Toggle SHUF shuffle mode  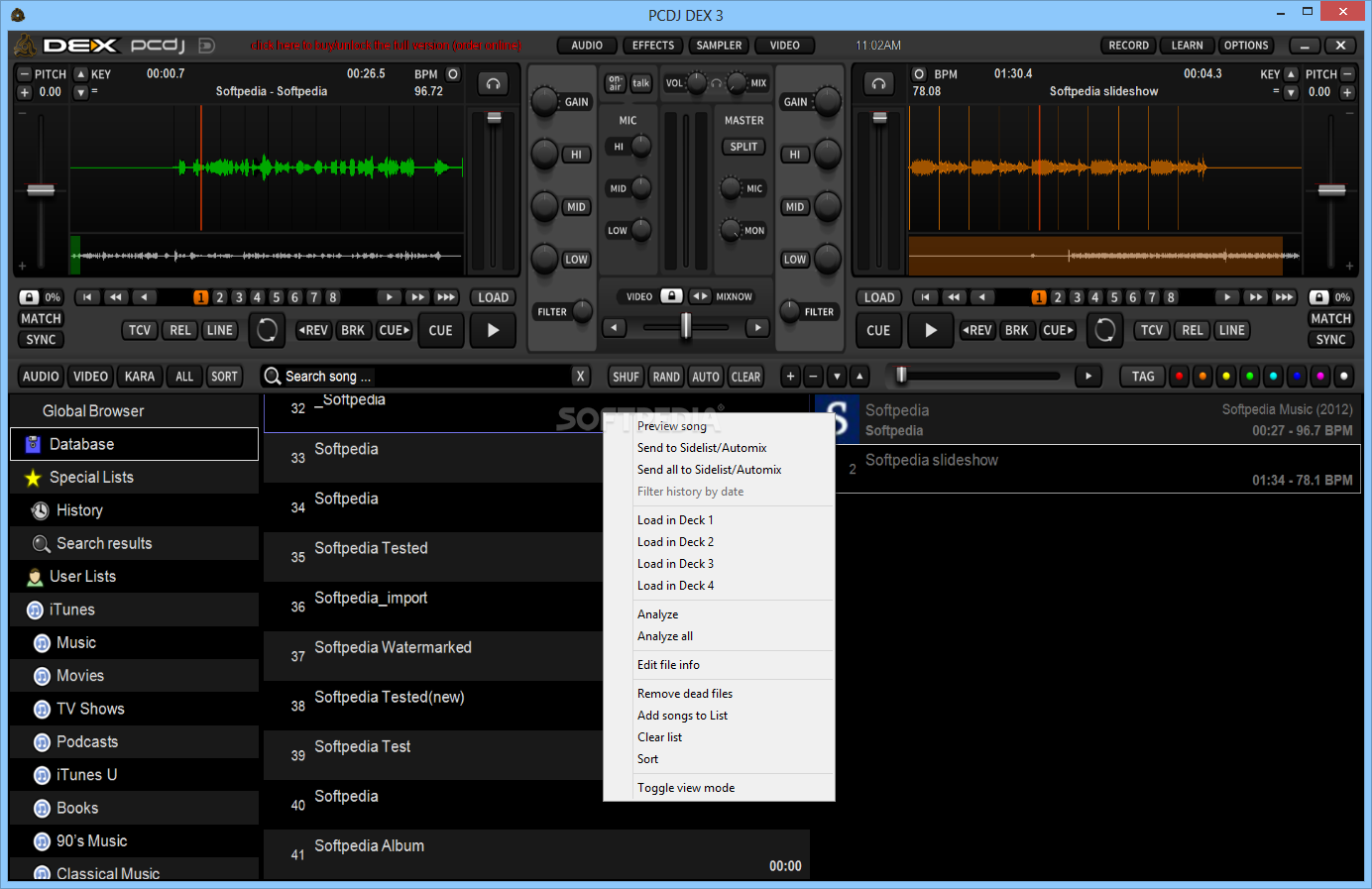[626, 377]
